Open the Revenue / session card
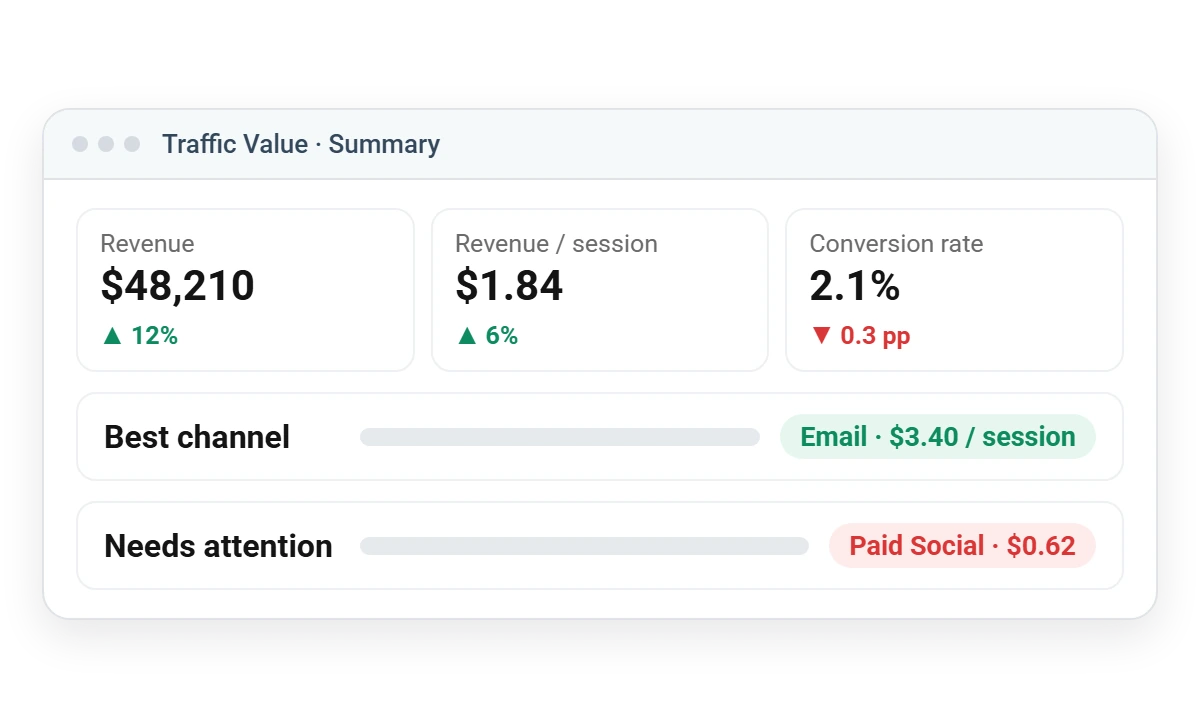 [600, 290]
